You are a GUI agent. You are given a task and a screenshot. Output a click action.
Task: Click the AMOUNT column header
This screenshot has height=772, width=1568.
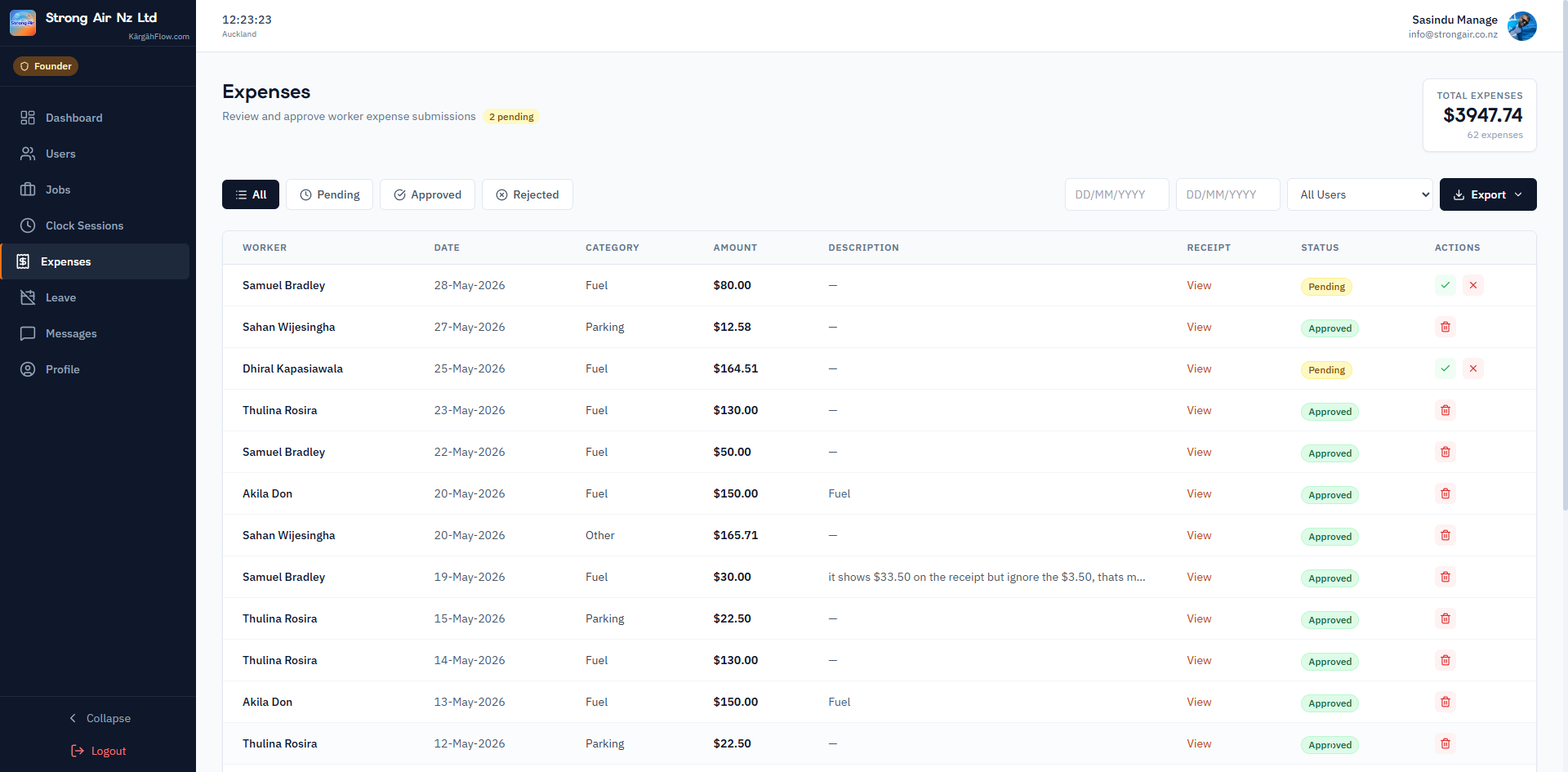[735, 248]
